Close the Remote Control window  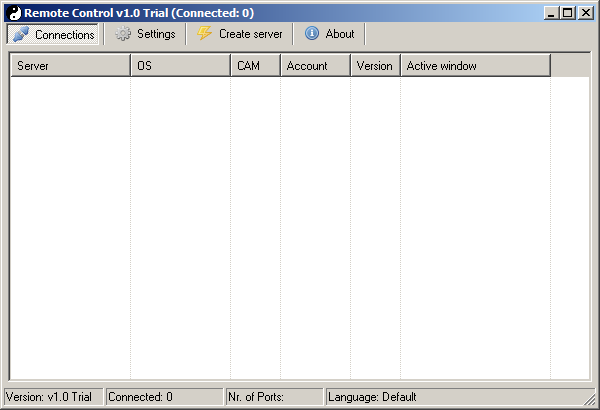pyautogui.click(x=586, y=13)
